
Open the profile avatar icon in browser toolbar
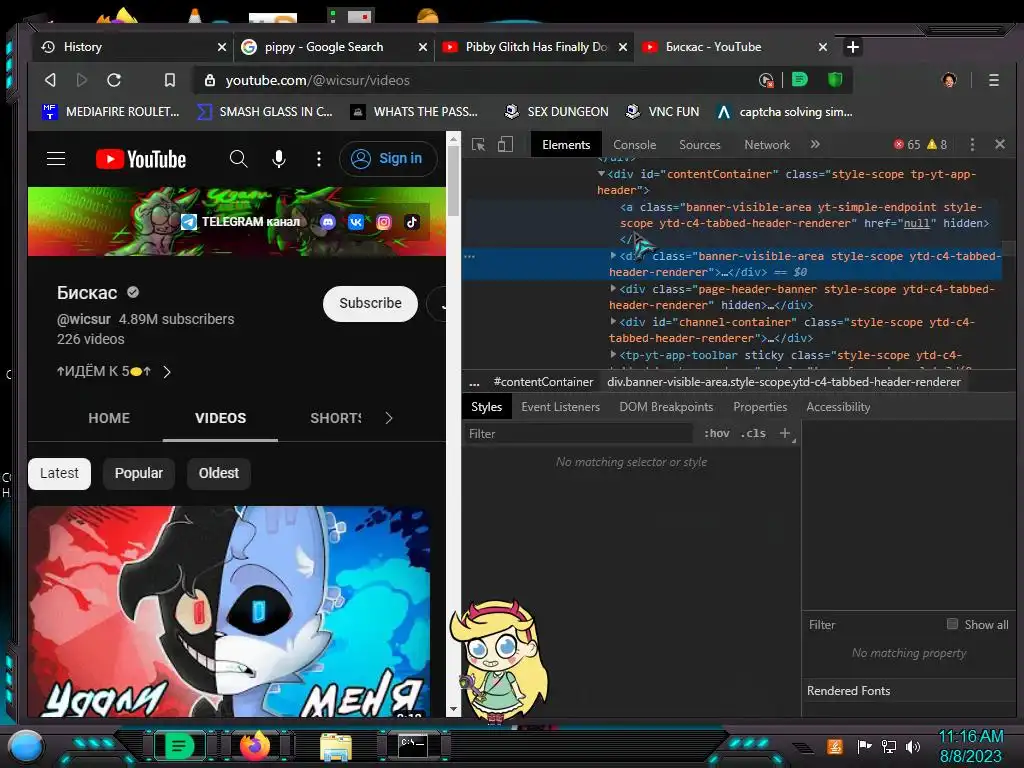click(949, 80)
